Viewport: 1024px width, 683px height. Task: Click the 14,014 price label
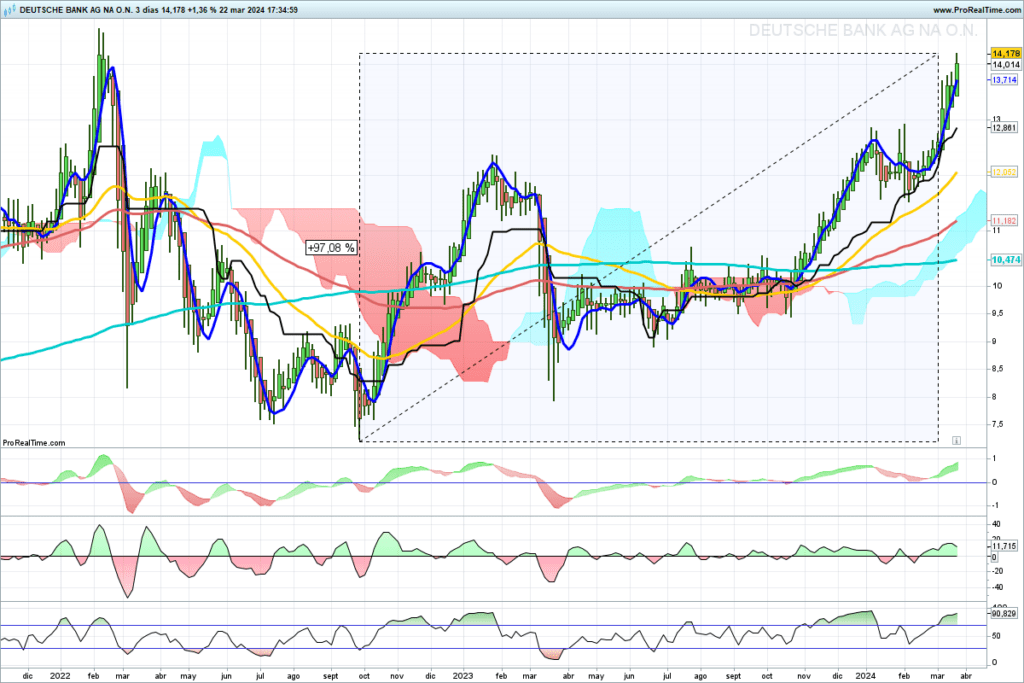coord(1006,65)
